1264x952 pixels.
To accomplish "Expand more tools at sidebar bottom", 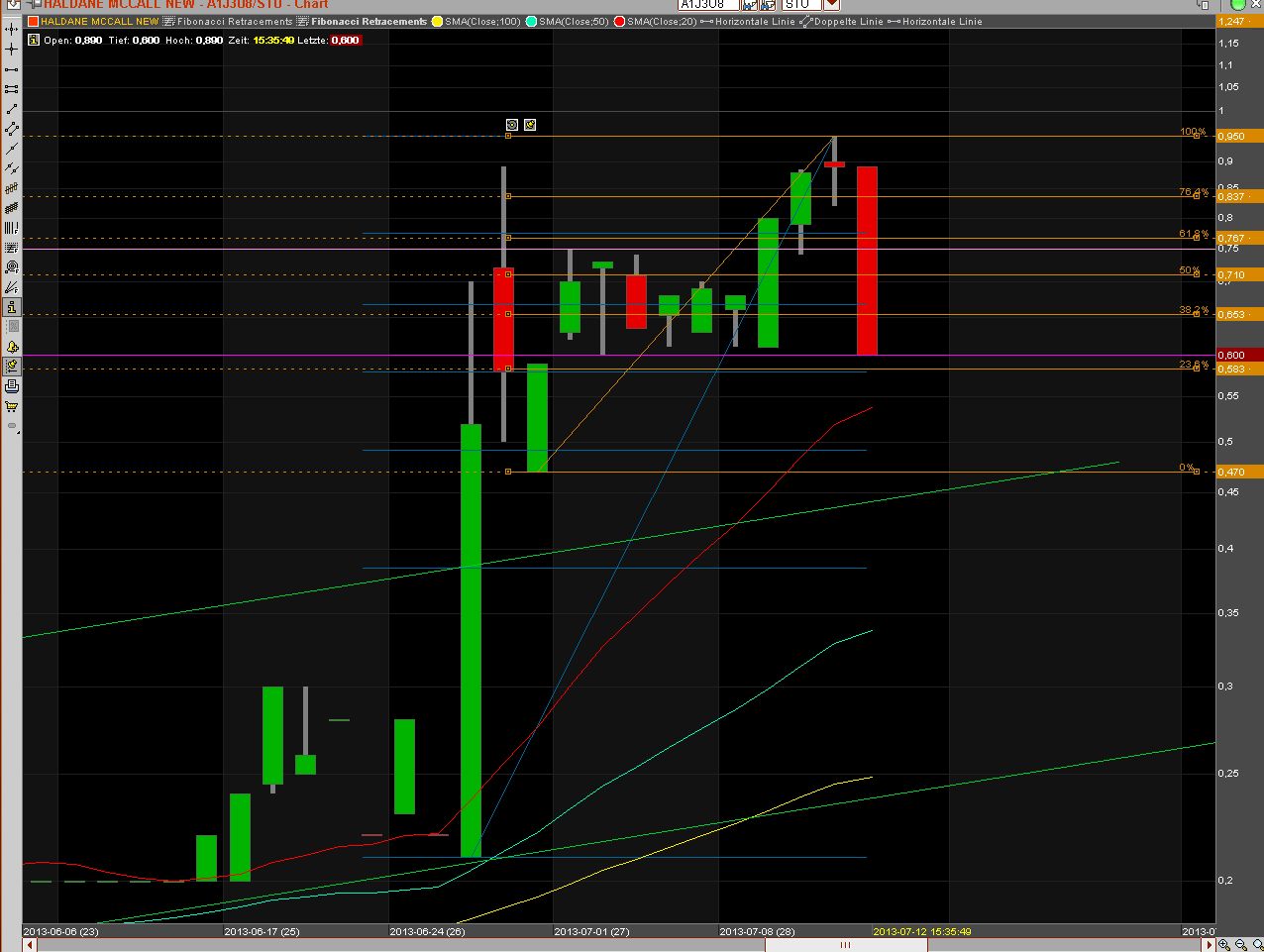I will coord(12,426).
